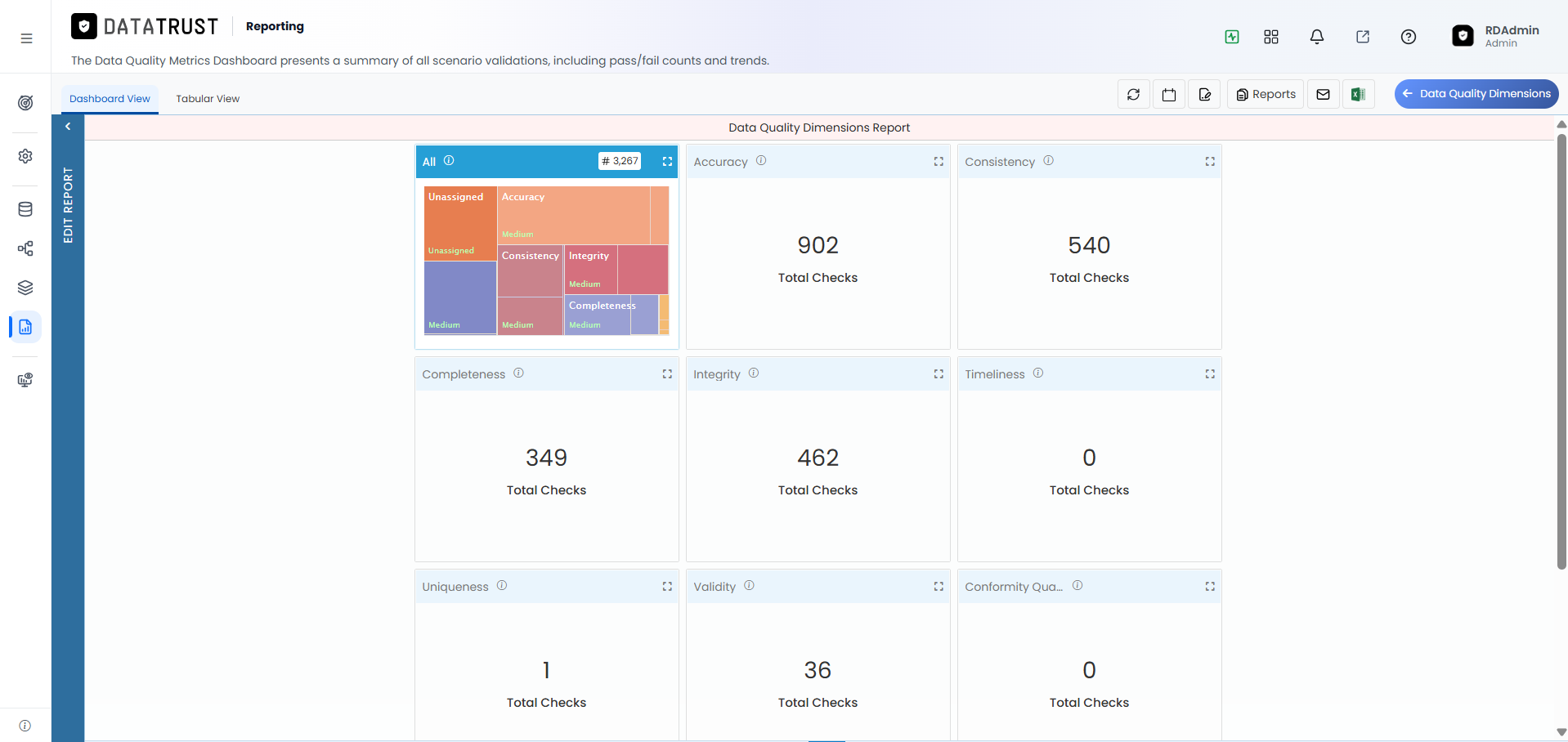Click the vertical scrollbar thumb
Image resolution: width=1568 pixels, height=742 pixels.
click(x=1561, y=351)
